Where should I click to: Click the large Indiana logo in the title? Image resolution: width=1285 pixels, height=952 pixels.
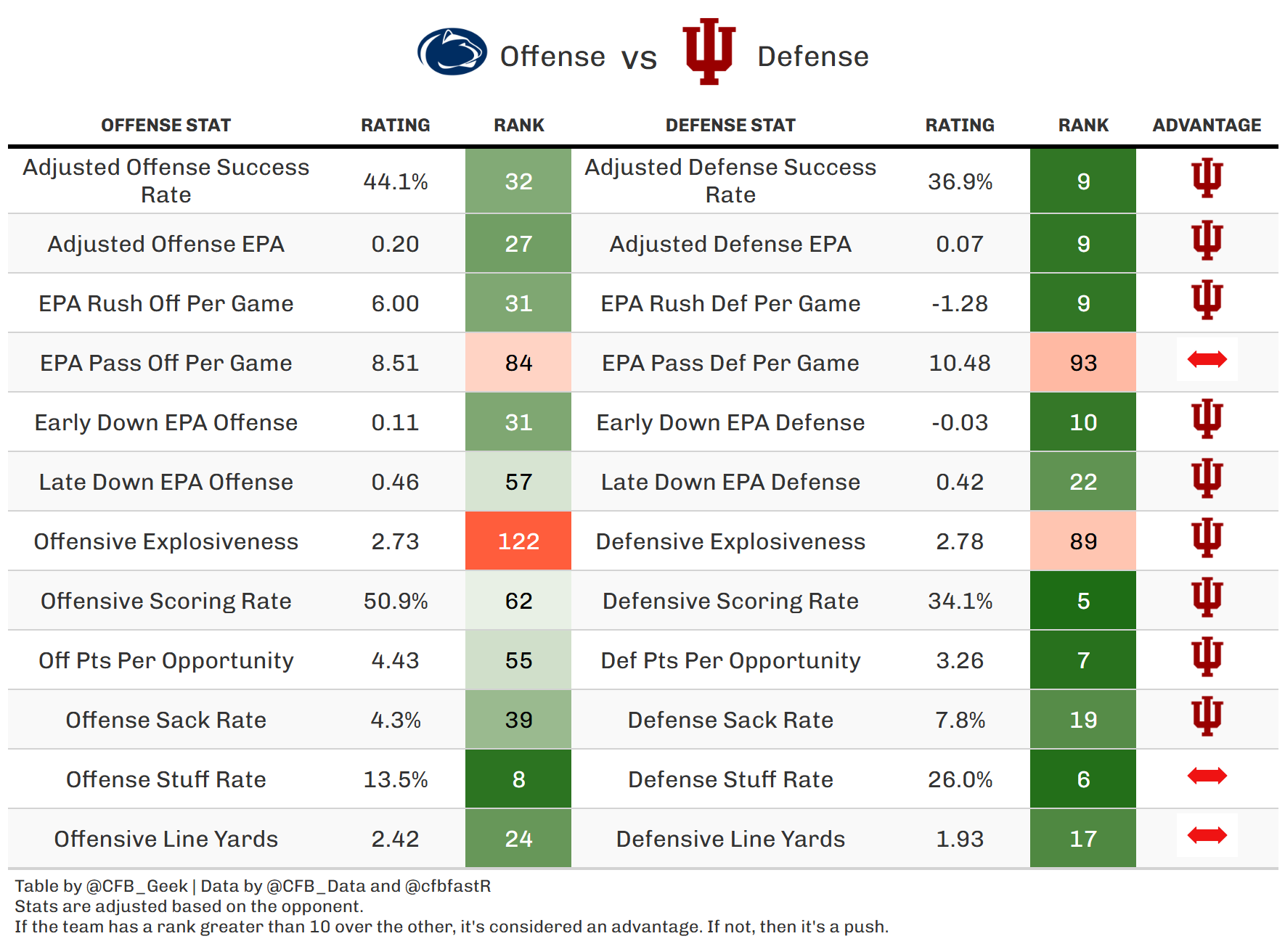(x=709, y=51)
